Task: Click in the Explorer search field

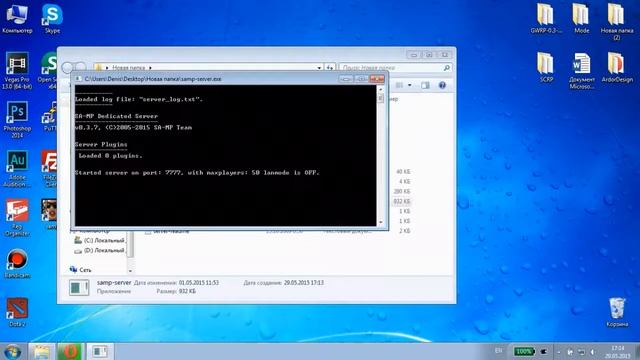Action: coord(395,67)
